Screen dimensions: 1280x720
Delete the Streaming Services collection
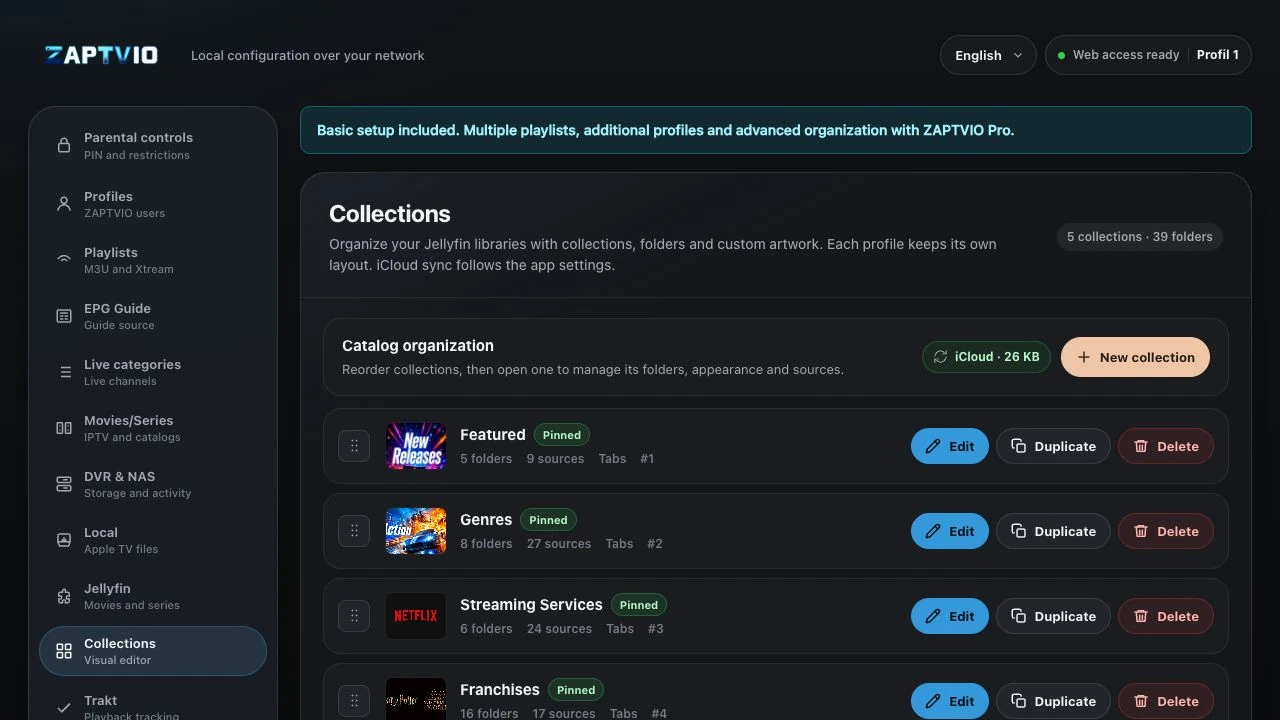point(1166,616)
